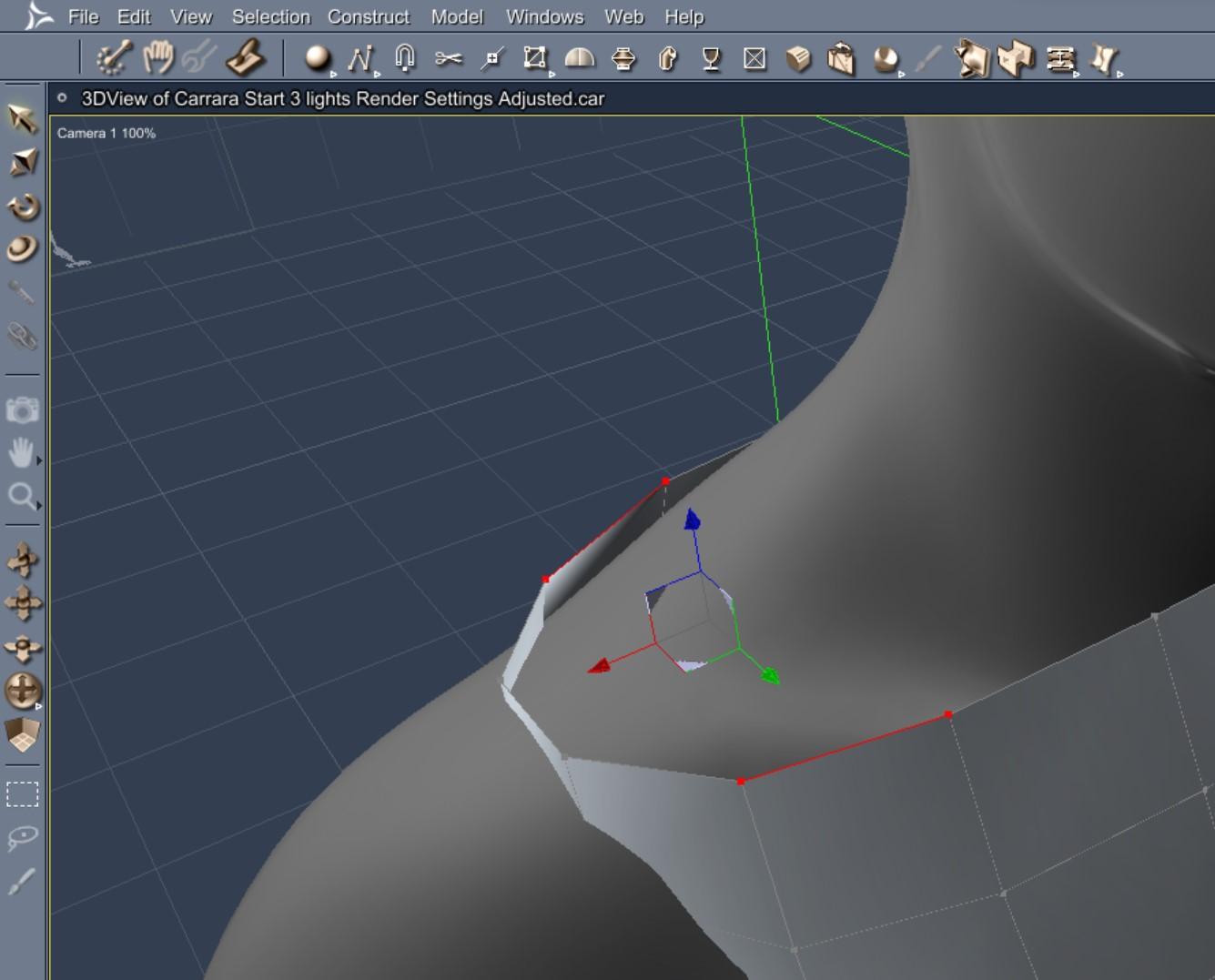Select the Polyline drawing tool

[x=359, y=59]
